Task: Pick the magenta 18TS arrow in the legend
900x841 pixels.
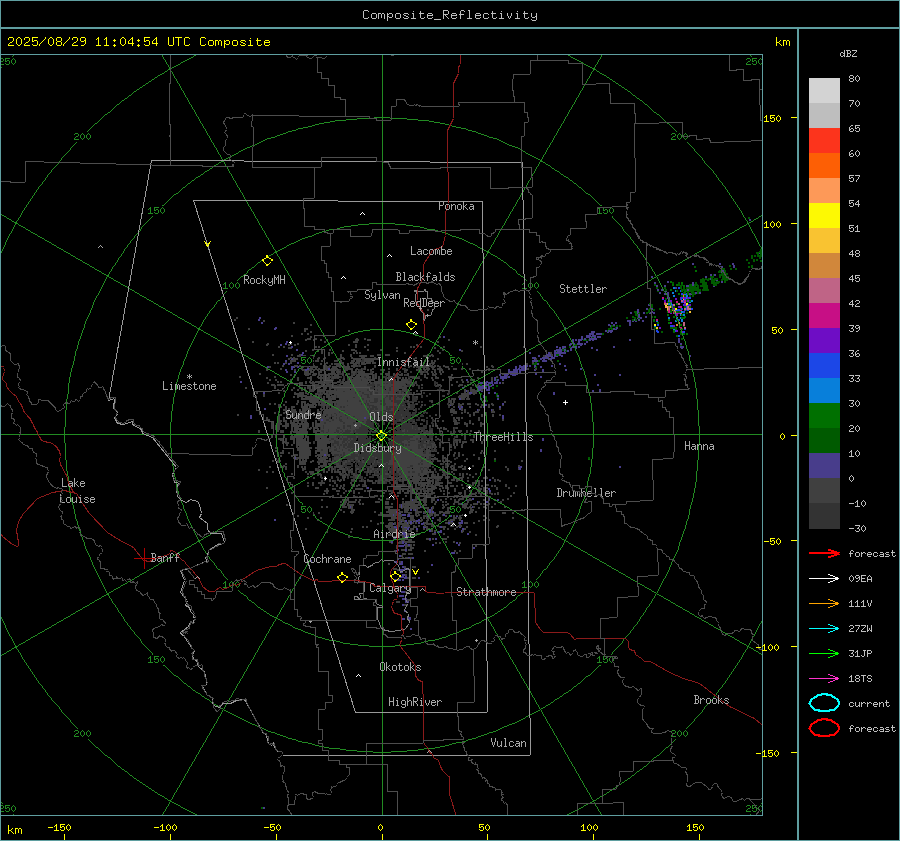Action: pos(824,679)
